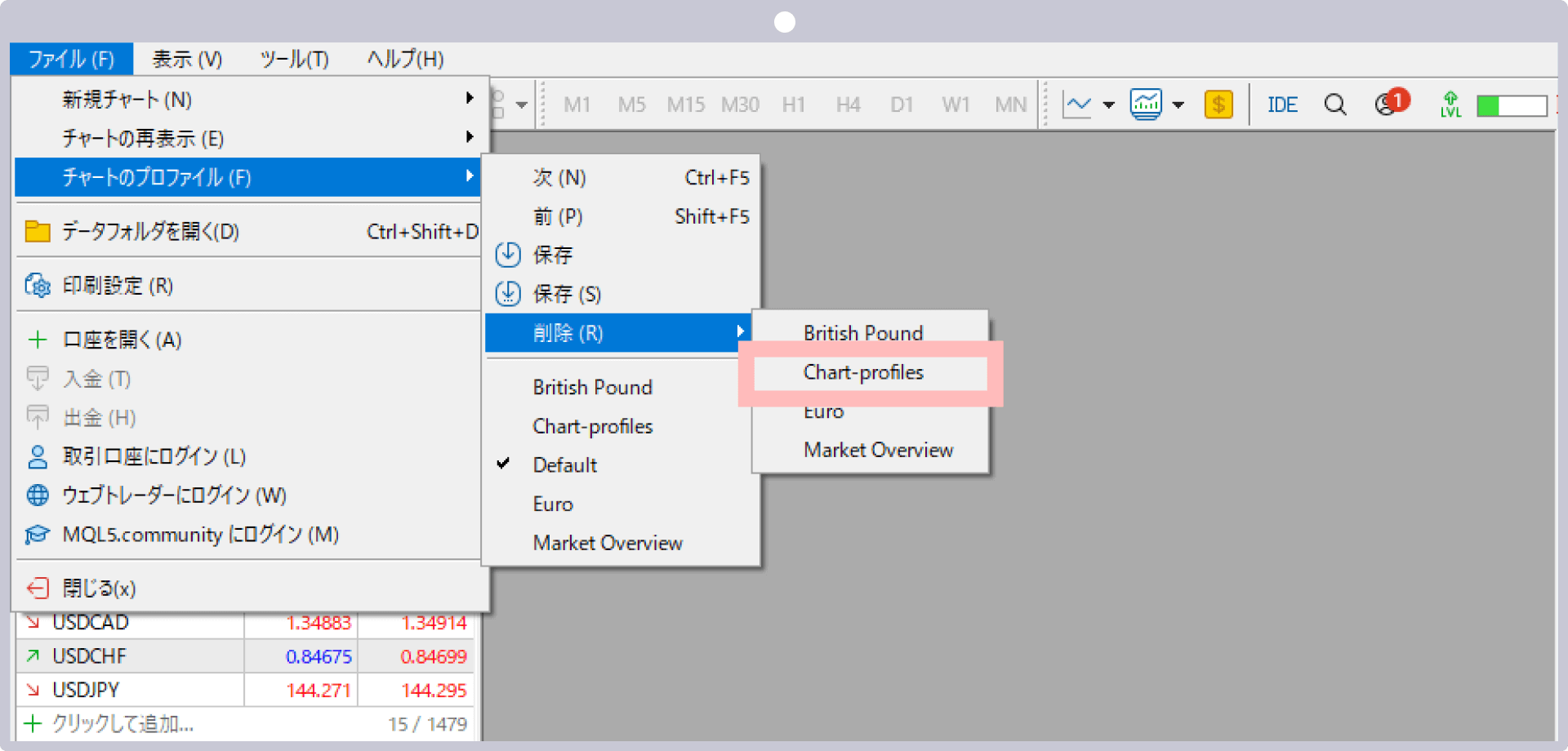The image size is (1568, 751).
Task: Open the IDE MetaEditor button
Action: [1282, 104]
